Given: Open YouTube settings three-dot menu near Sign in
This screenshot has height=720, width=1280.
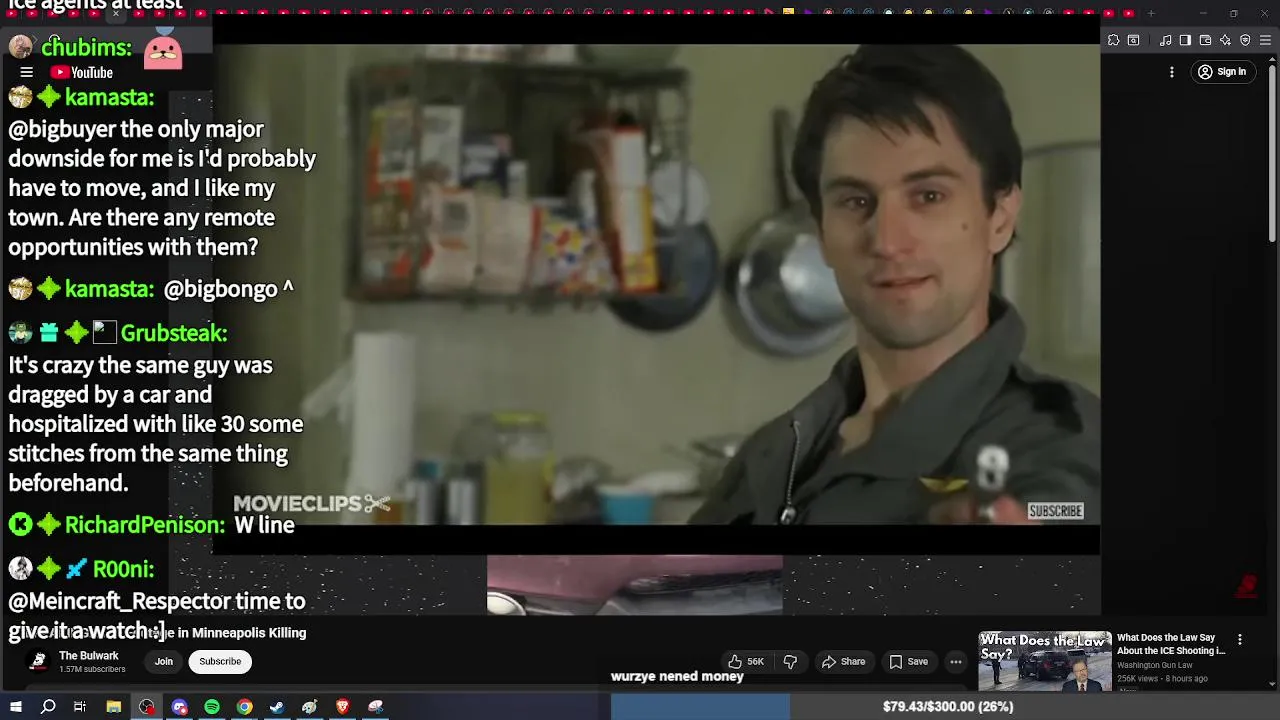Looking at the screenshot, I should pyautogui.click(x=1171, y=72).
